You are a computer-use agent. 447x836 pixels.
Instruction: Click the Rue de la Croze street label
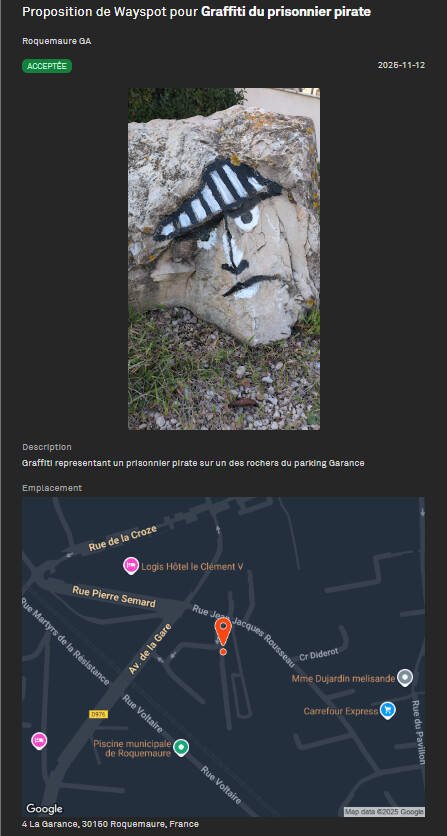click(123, 538)
